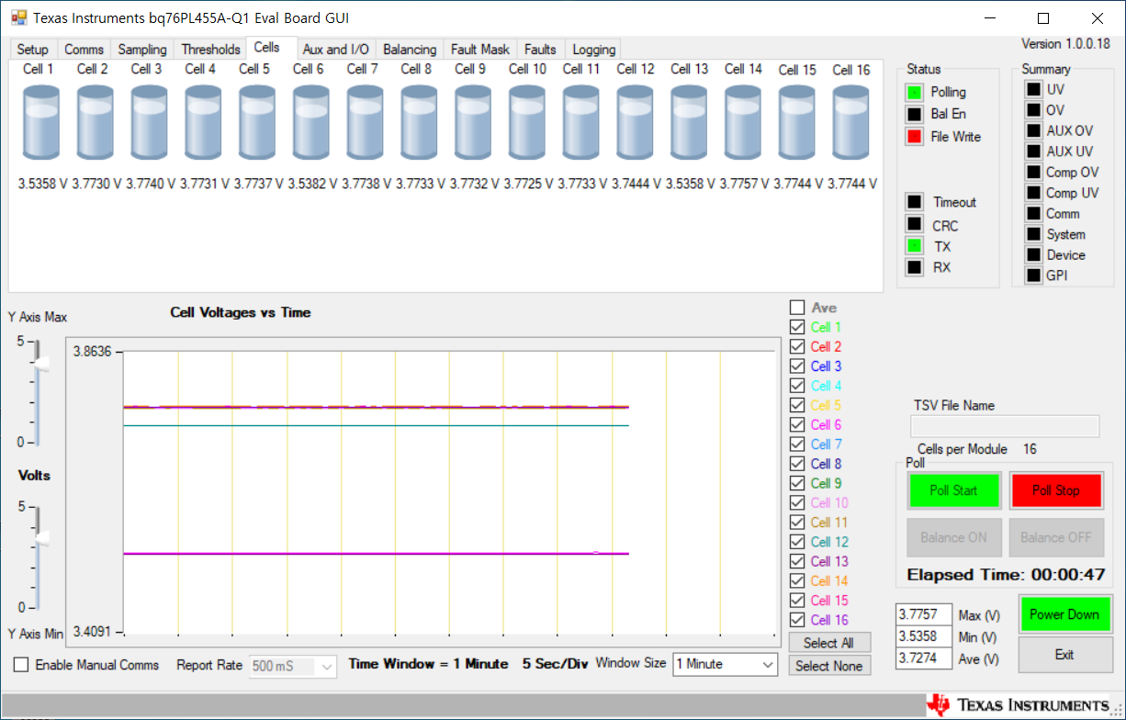The image size is (1126, 720).
Task: Check the Enable Manual Comms checkbox
Action: coord(22,665)
